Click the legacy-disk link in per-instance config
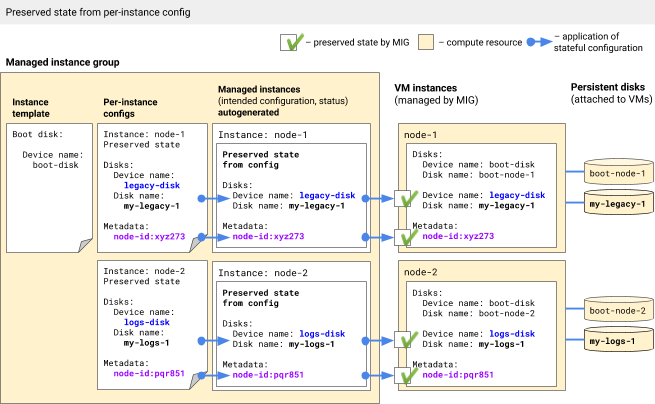 [x=151, y=185]
